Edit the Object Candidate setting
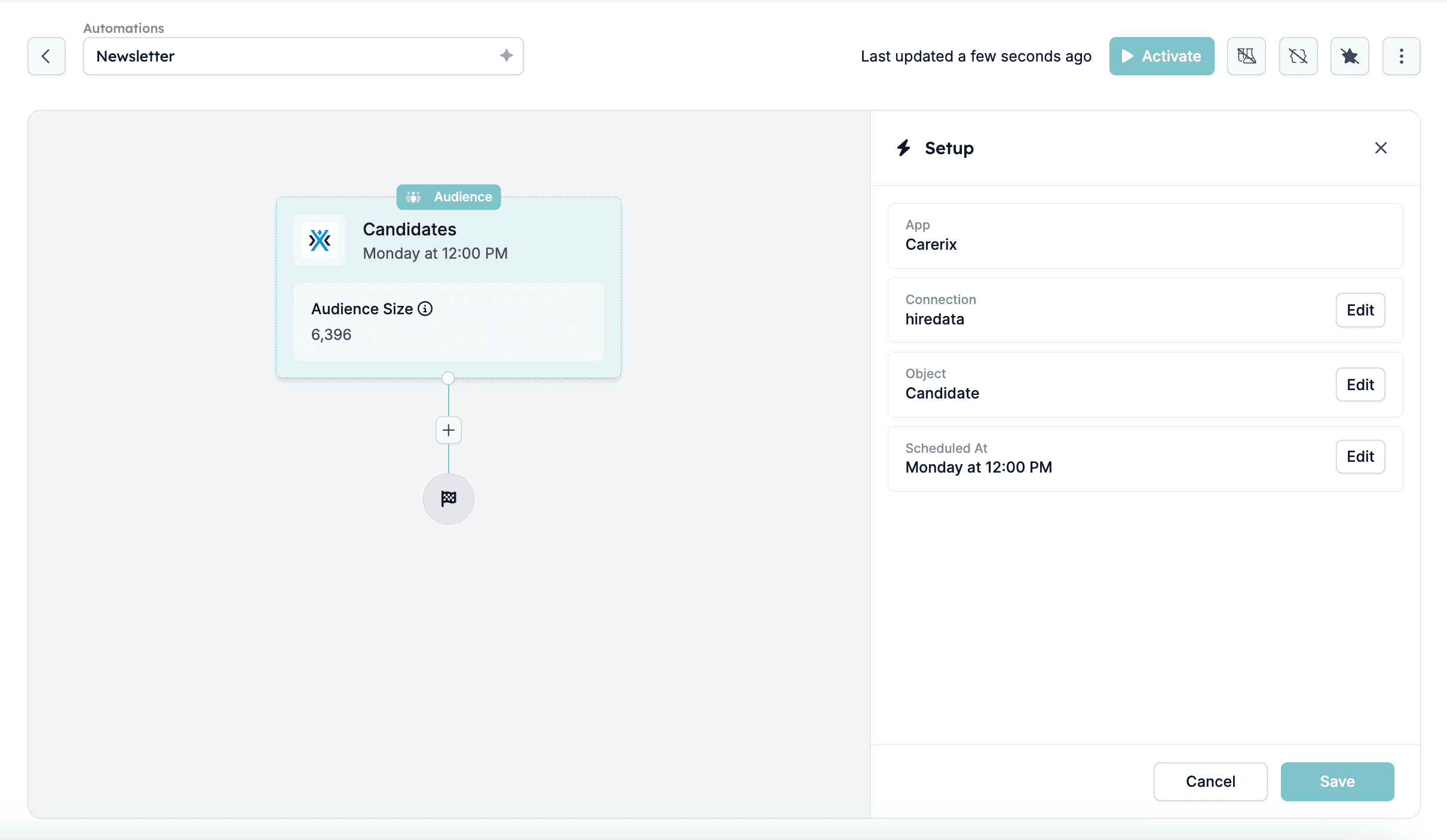 (1360, 385)
